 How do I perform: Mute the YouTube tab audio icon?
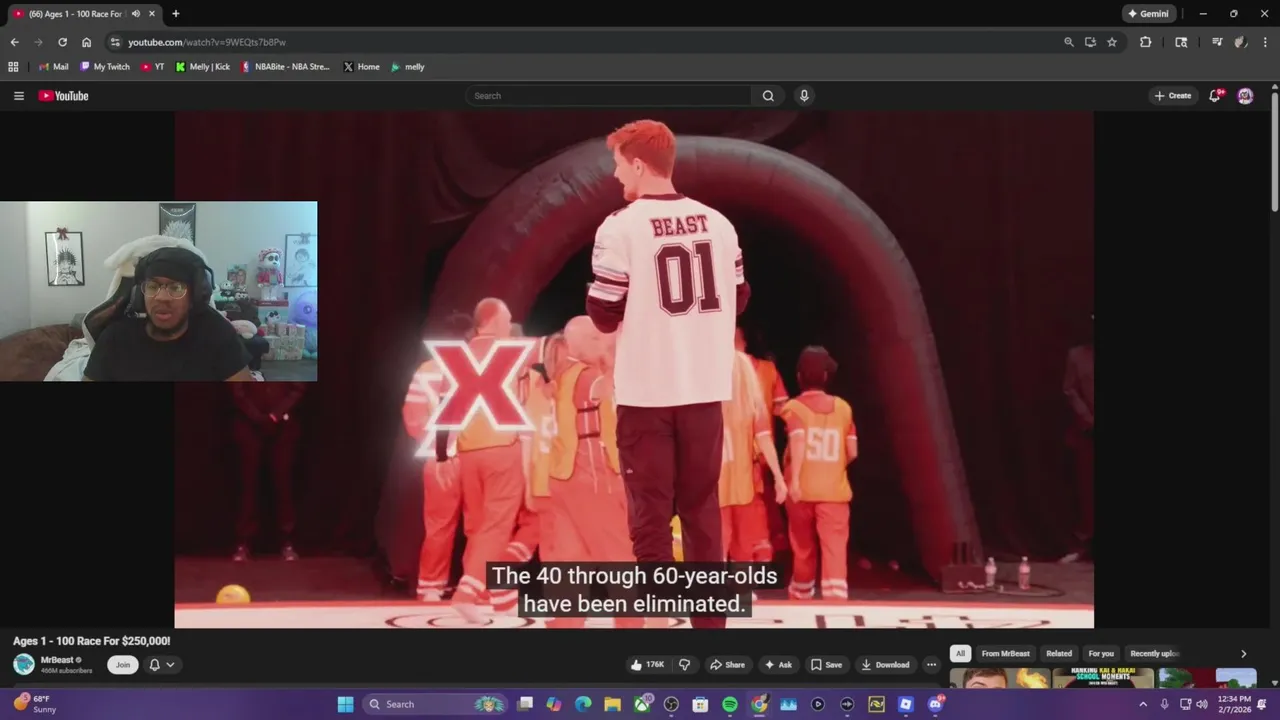136,14
